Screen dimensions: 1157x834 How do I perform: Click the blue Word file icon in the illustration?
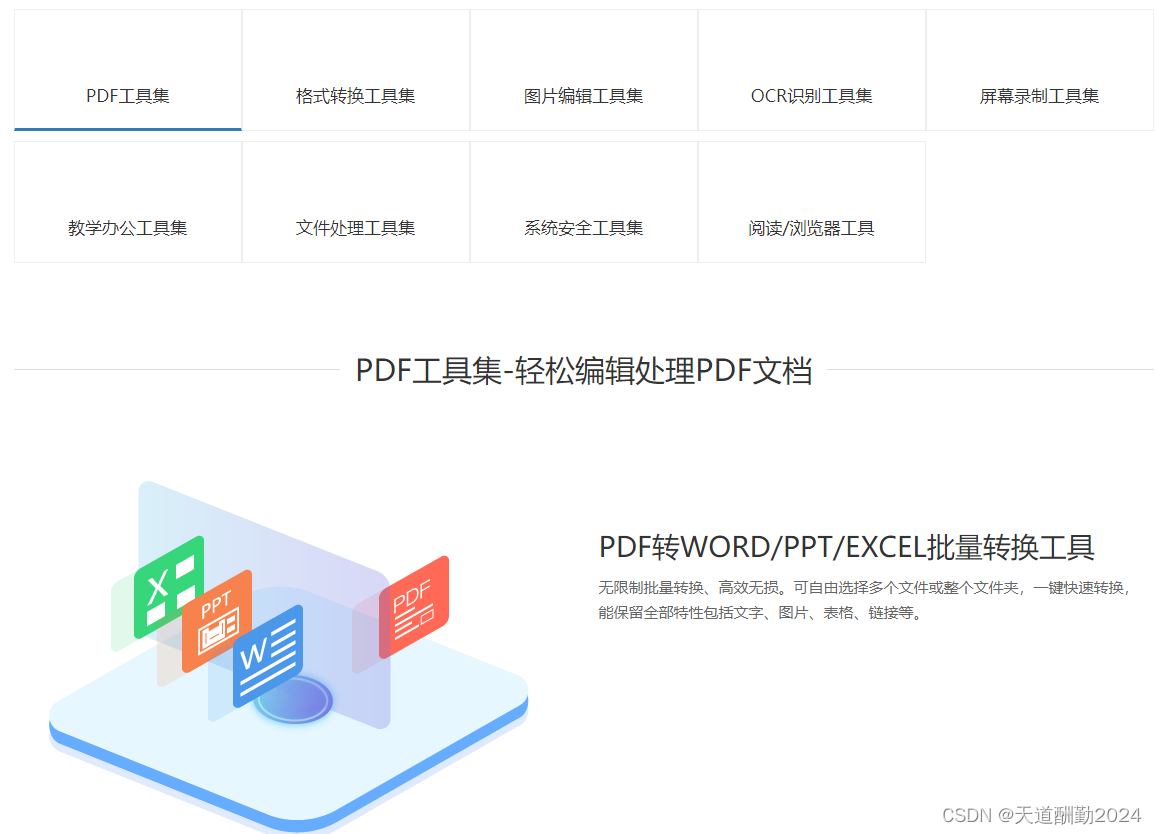pos(268,655)
